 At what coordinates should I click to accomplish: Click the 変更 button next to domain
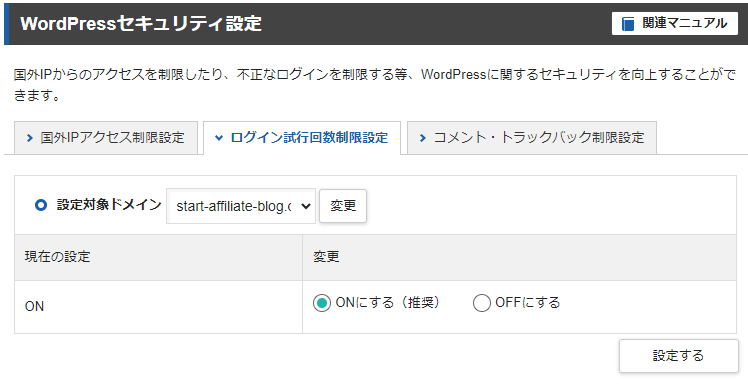343,206
